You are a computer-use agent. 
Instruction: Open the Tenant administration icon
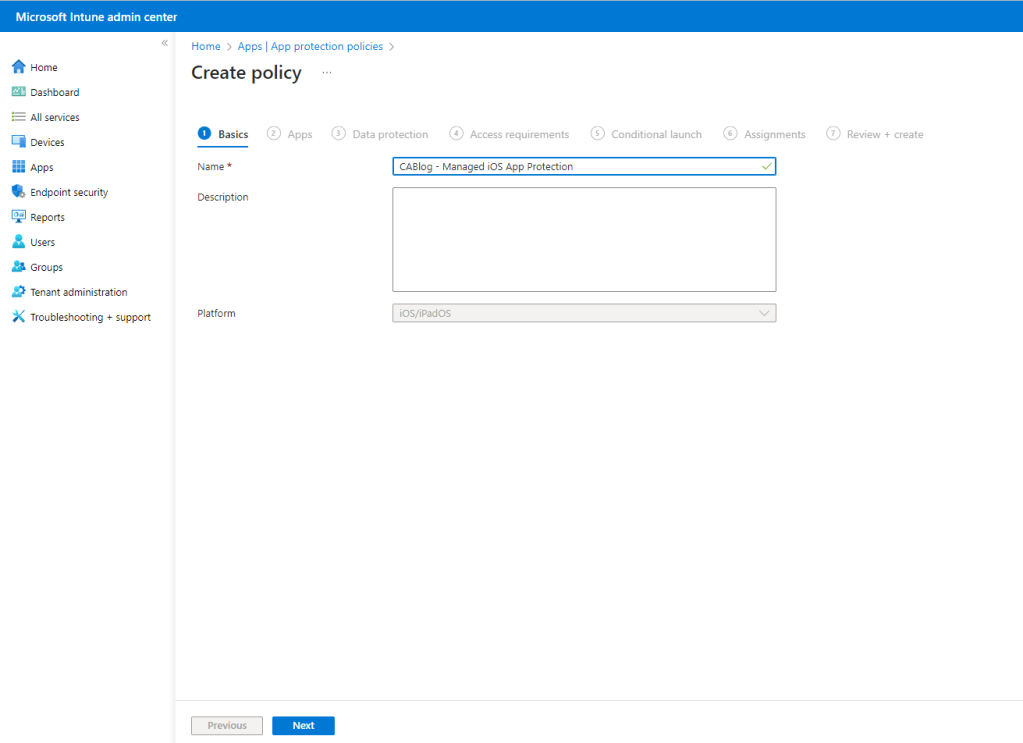(x=18, y=292)
